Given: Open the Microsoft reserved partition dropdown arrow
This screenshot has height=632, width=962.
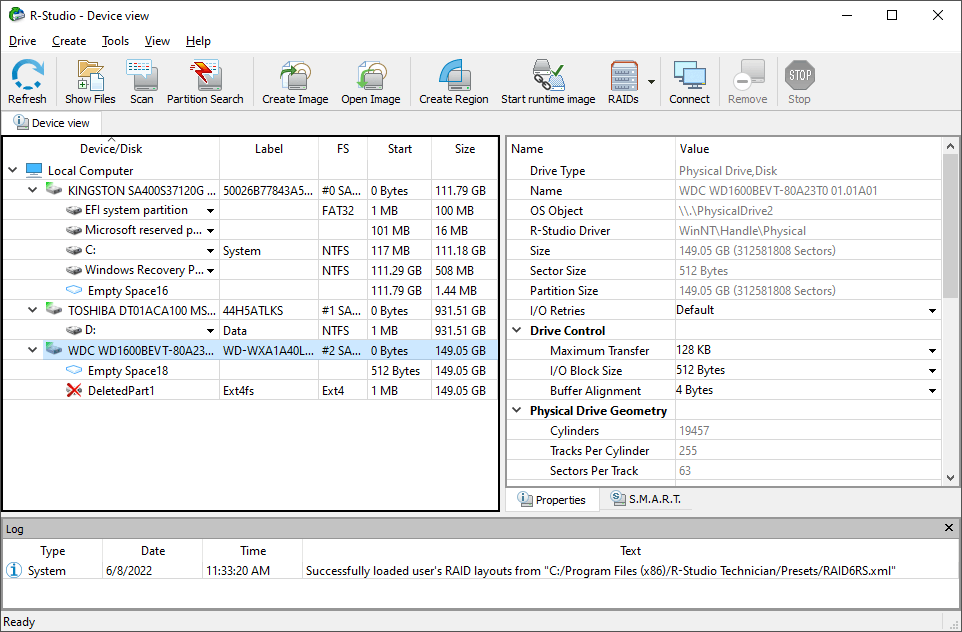Looking at the screenshot, I should pos(210,231).
